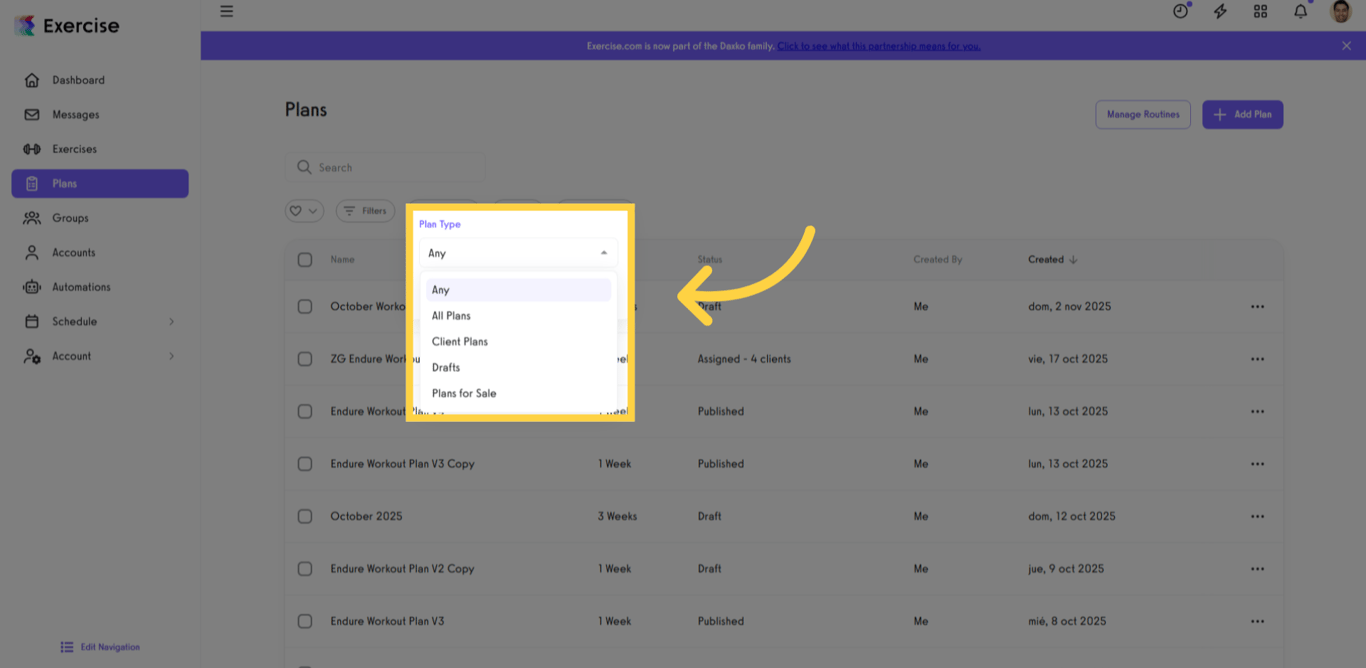Click the lightning bolt quick actions icon
Viewport: 1366px width, 668px height.
click(x=1220, y=11)
